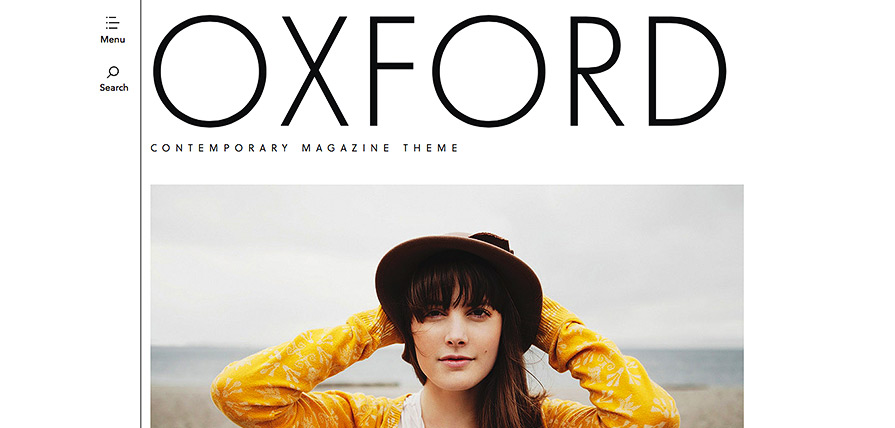Open the hamburger Menu icon
The width and height of the screenshot is (895, 428).
click(x=112, y=23)
